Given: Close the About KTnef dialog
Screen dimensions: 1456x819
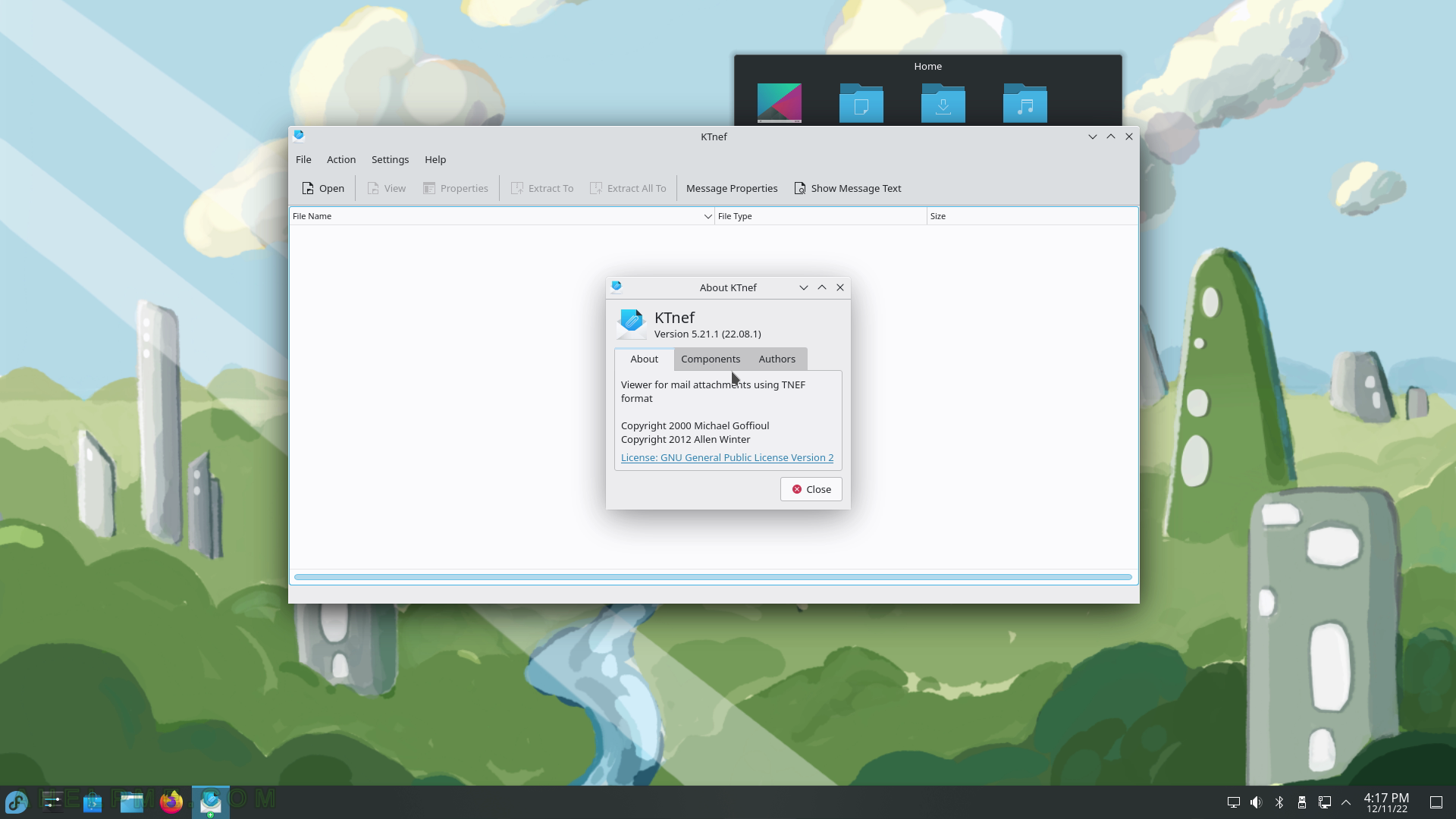Looking at the screenshot, I should coord(811,489).
